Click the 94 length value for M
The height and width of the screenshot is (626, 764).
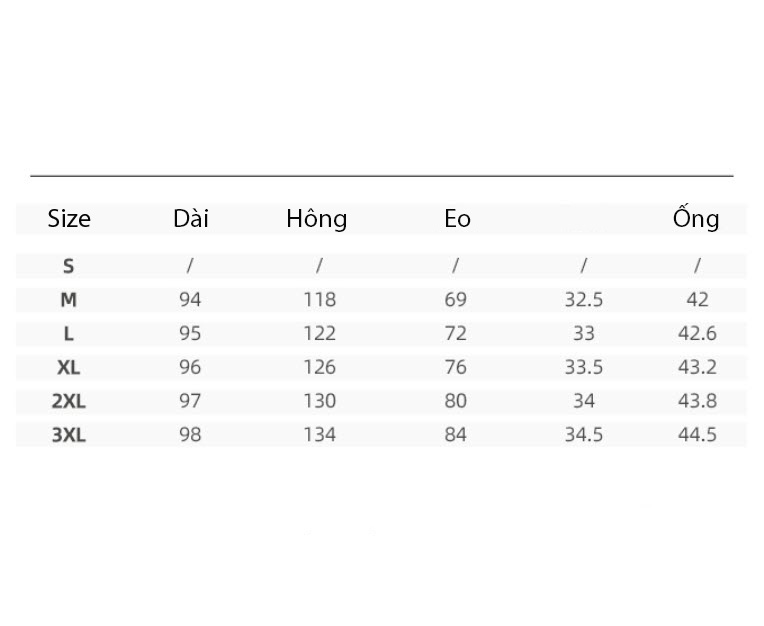point(190,300)
